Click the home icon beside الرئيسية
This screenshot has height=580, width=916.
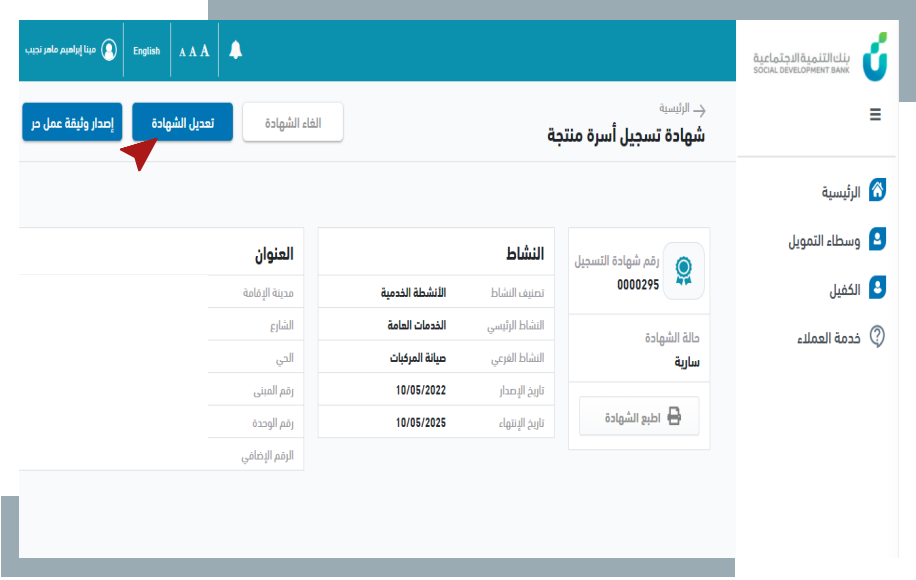point(877,190)
